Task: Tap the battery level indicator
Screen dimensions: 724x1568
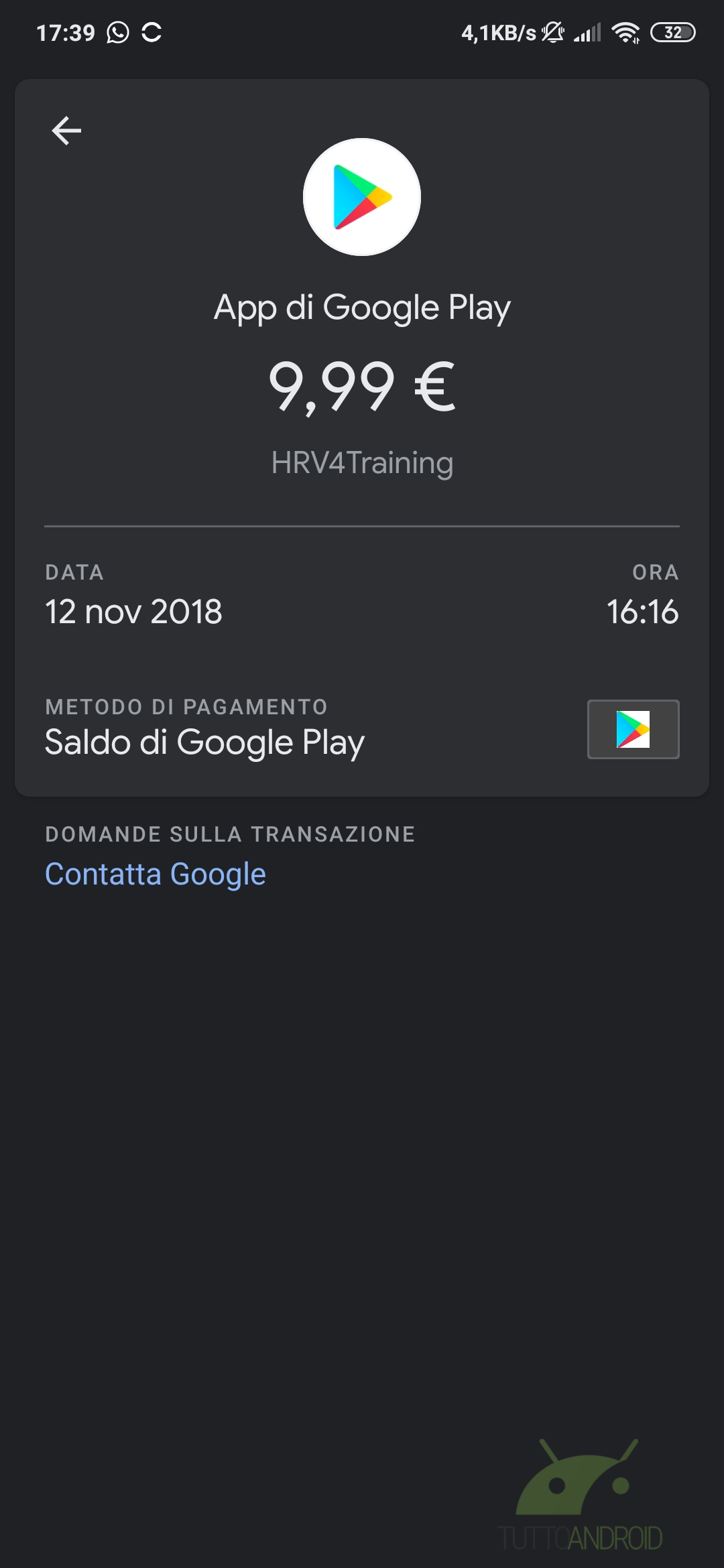Action: tap(672, 32)
